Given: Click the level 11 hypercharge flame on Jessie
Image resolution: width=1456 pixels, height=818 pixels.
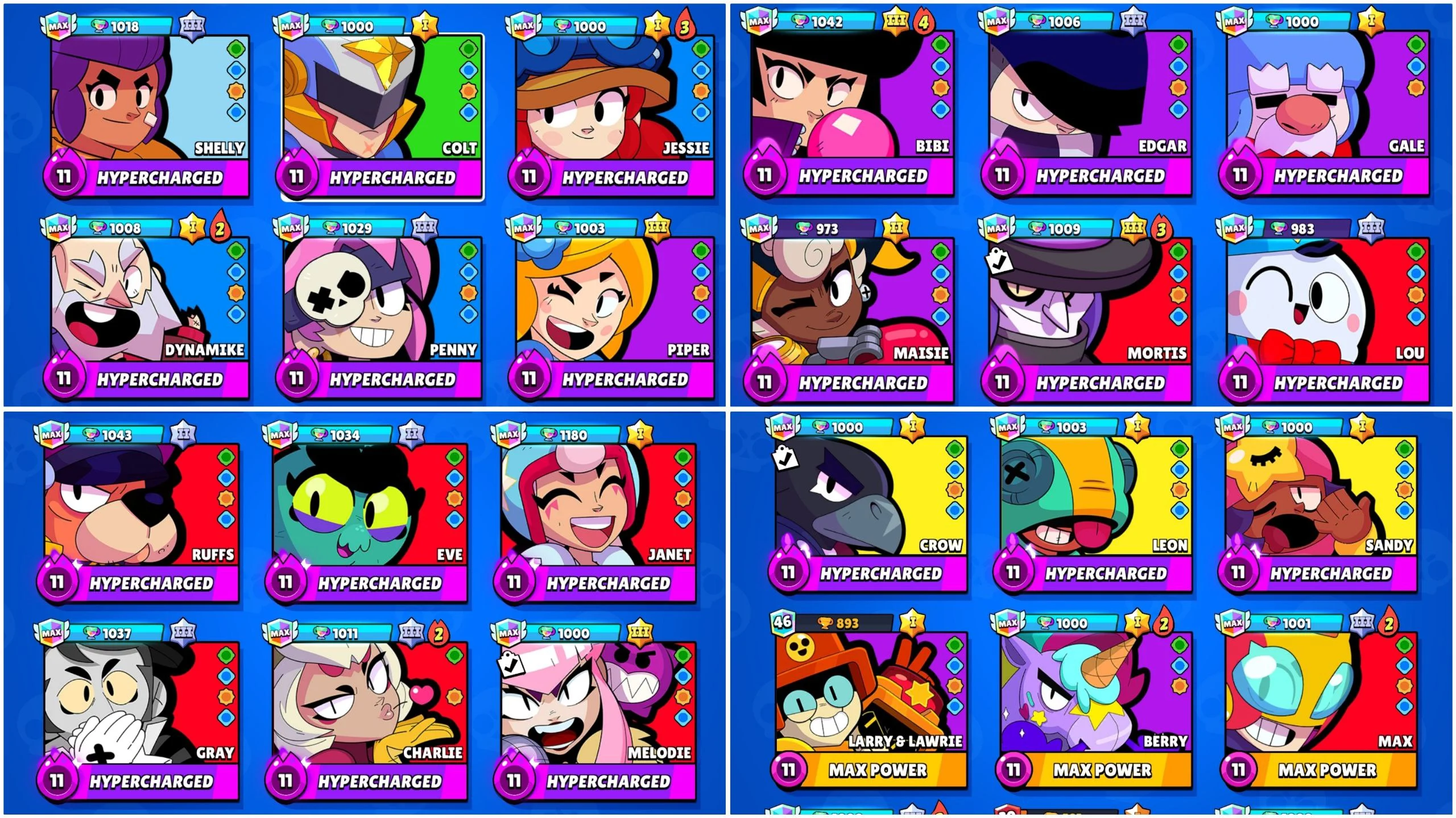Looking at the screenshot, I should click(x=529, y=176).
